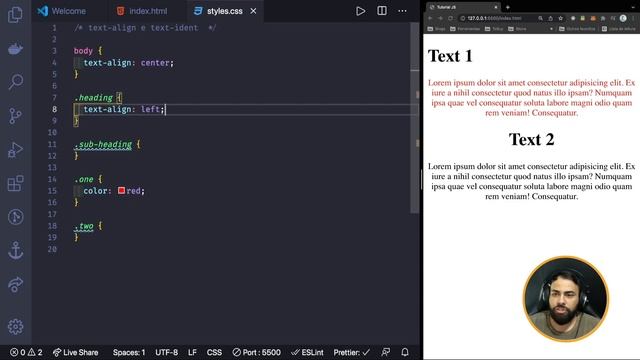Image resolution: width=640 pixels, height=360 pixels.
Task: Show errors and warnings in status bar
Action: pyautogui.click(x=26, y=352)
